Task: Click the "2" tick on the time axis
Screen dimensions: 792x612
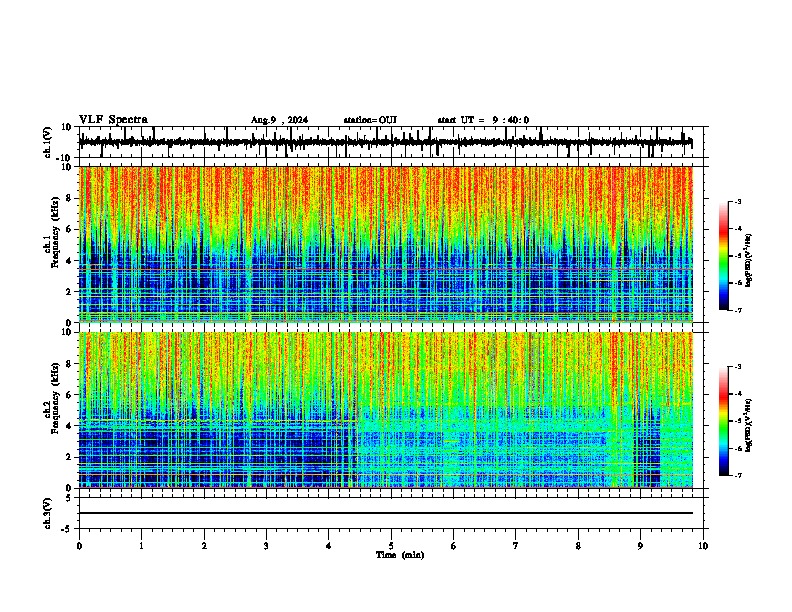Action: pyautogui.click(x=204, y=546)
